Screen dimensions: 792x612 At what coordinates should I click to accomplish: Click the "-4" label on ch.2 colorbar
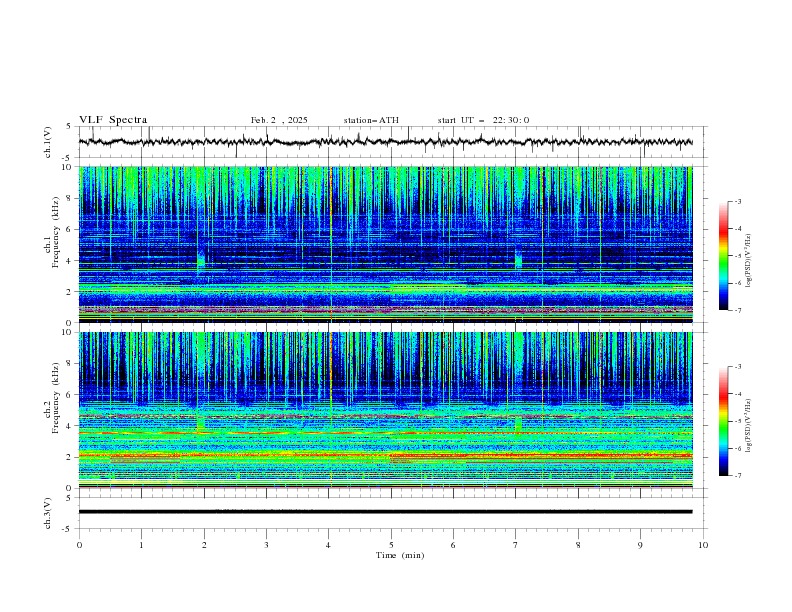coord(737,394)
